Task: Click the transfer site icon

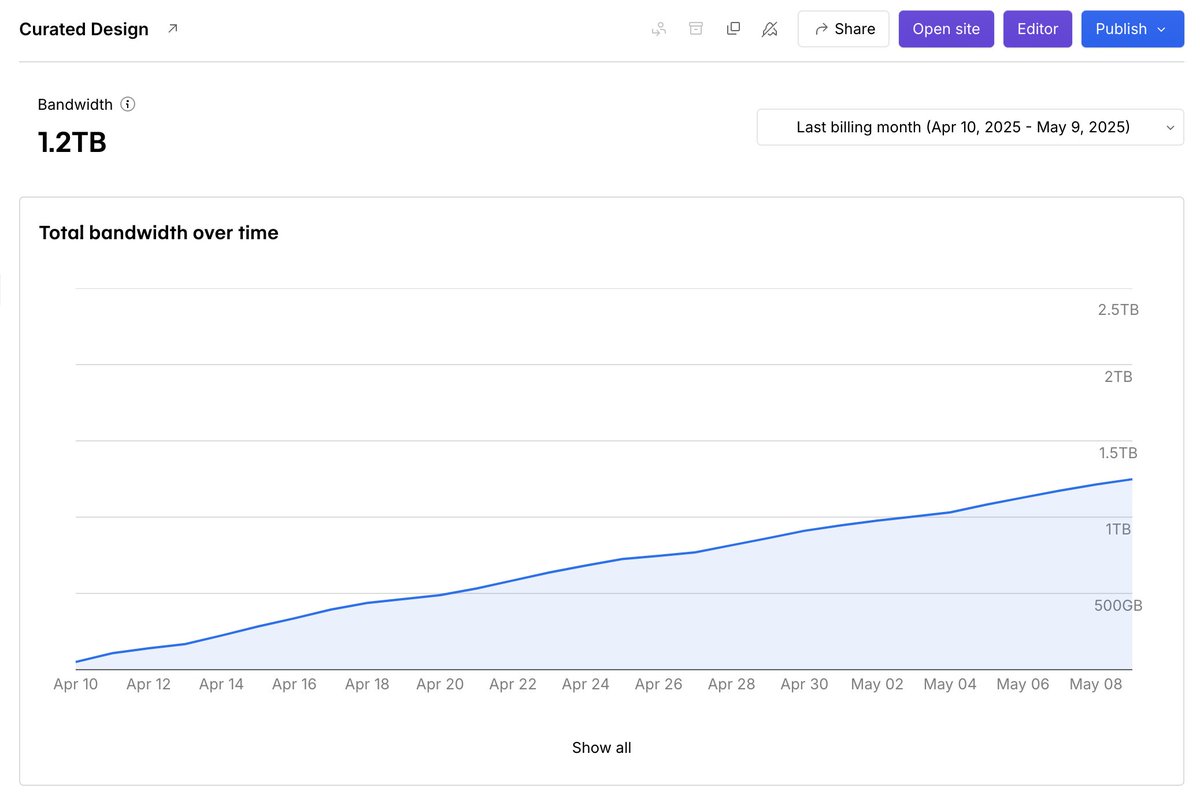Action: 659,29
